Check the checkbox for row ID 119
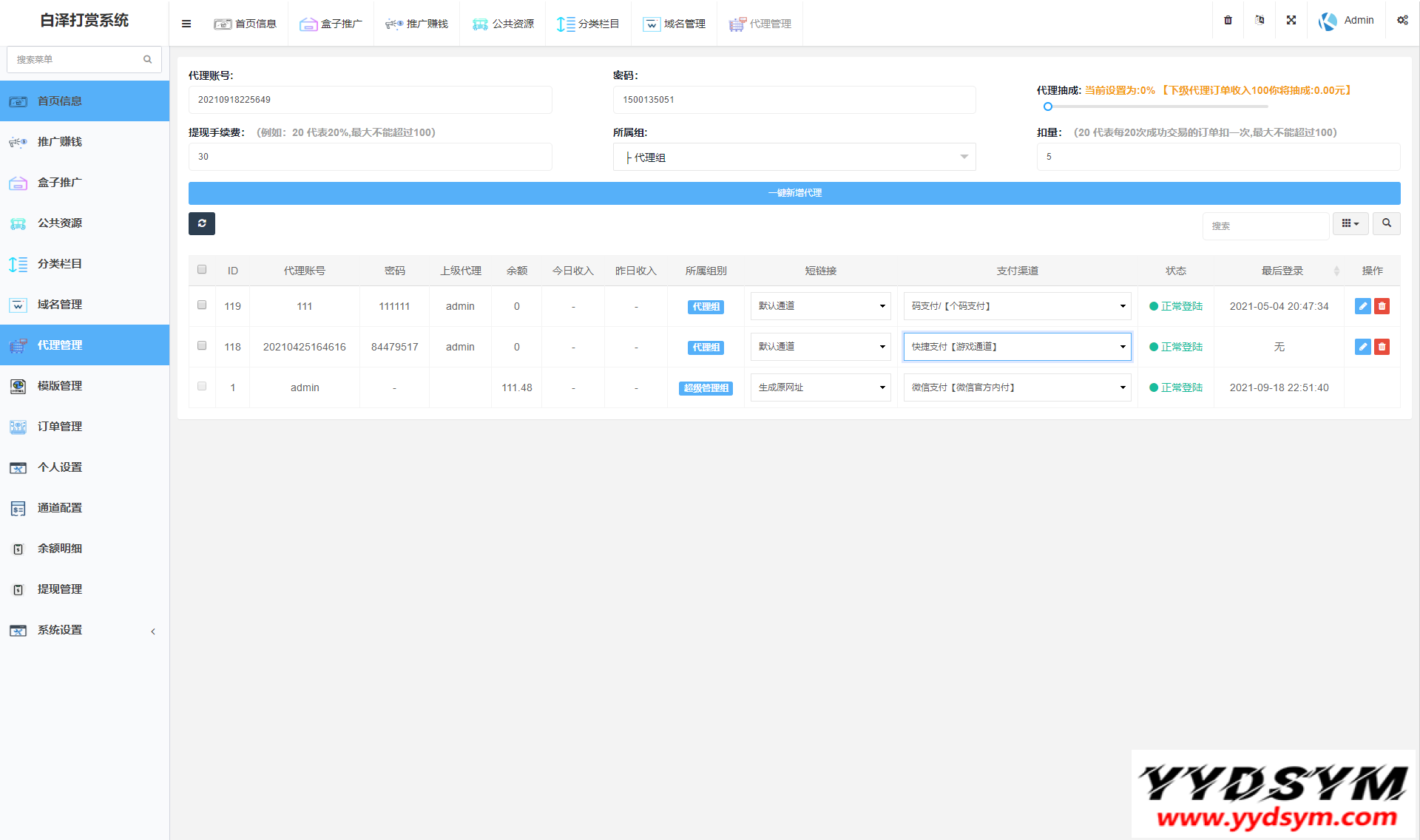This screenshot has width=1420, height=840. [202, 305]
